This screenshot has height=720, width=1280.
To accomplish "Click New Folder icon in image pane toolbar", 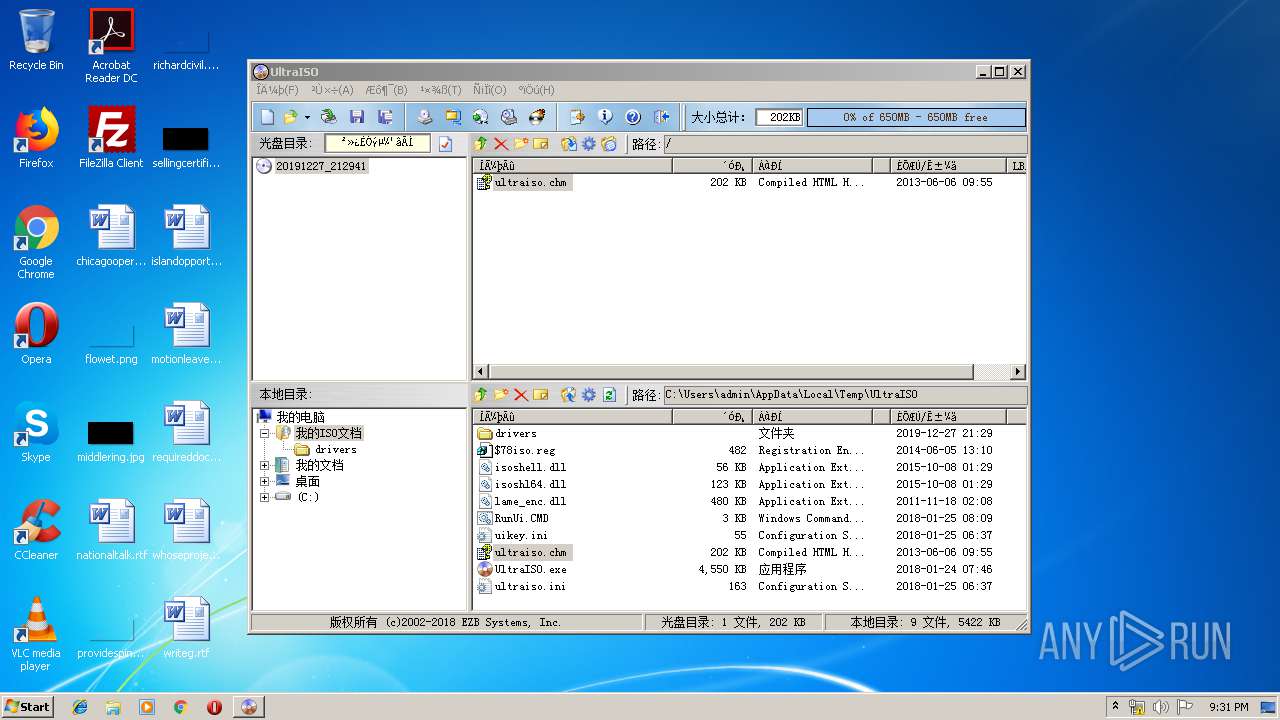I will [521, 144].
